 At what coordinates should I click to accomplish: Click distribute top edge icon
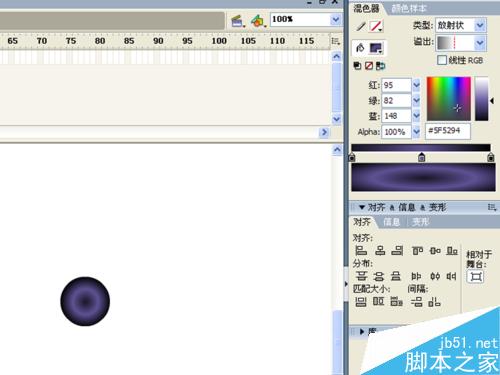point(361,276)
